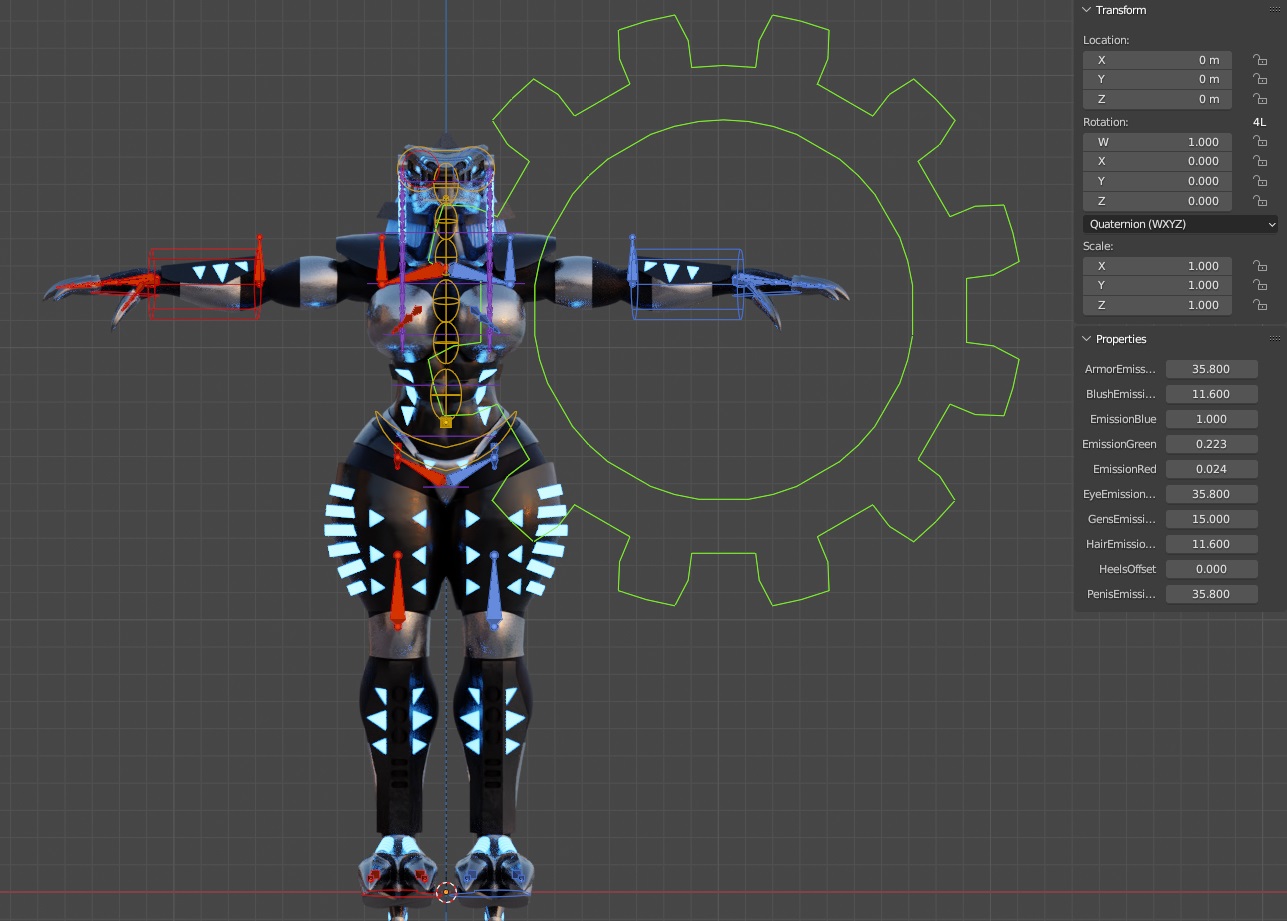This screenshot has width=1287, height=921.
Task: Click the ArmorEmiss property value 35.800
Action: (x=1211, y=369)
